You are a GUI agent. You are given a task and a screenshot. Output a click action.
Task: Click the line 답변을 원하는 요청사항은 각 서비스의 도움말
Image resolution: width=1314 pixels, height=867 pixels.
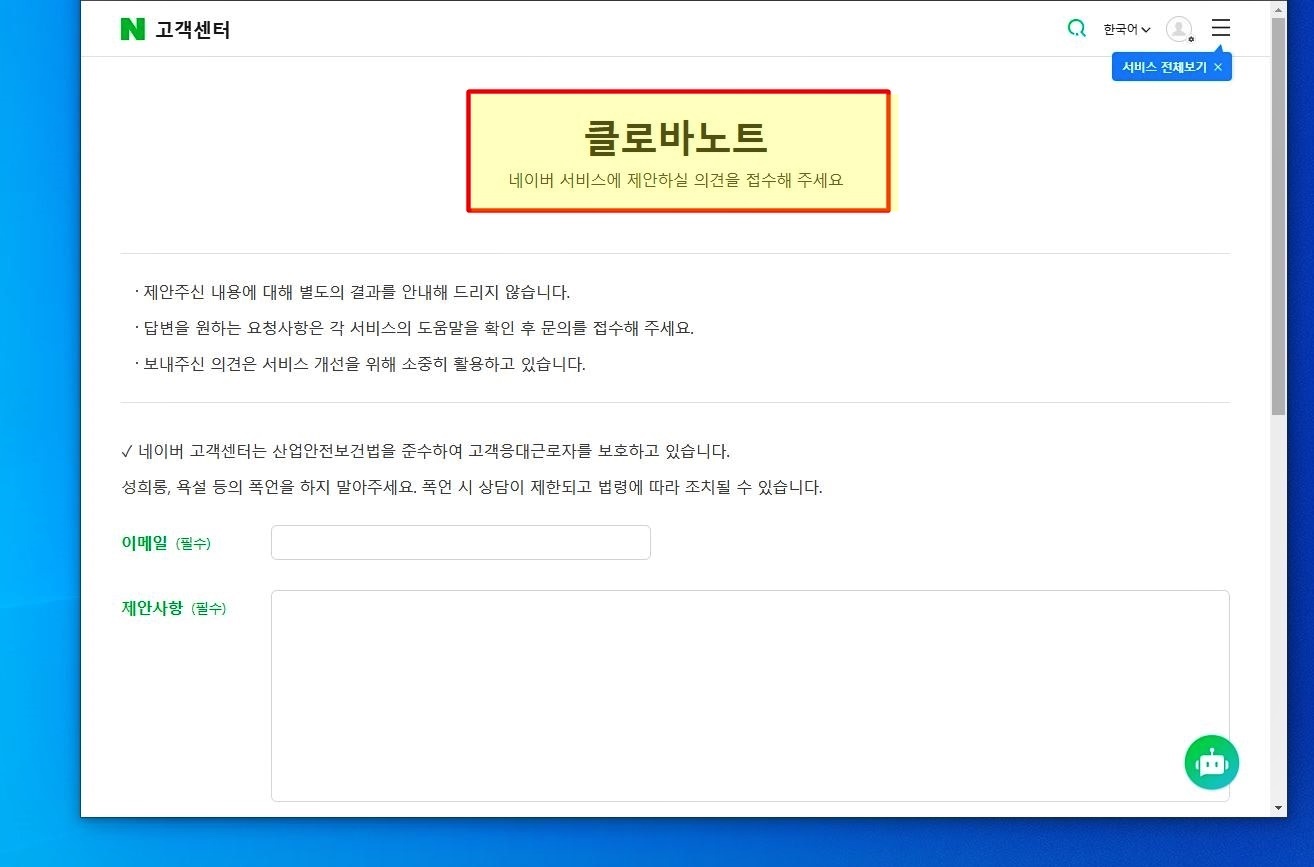click(414, 328)
